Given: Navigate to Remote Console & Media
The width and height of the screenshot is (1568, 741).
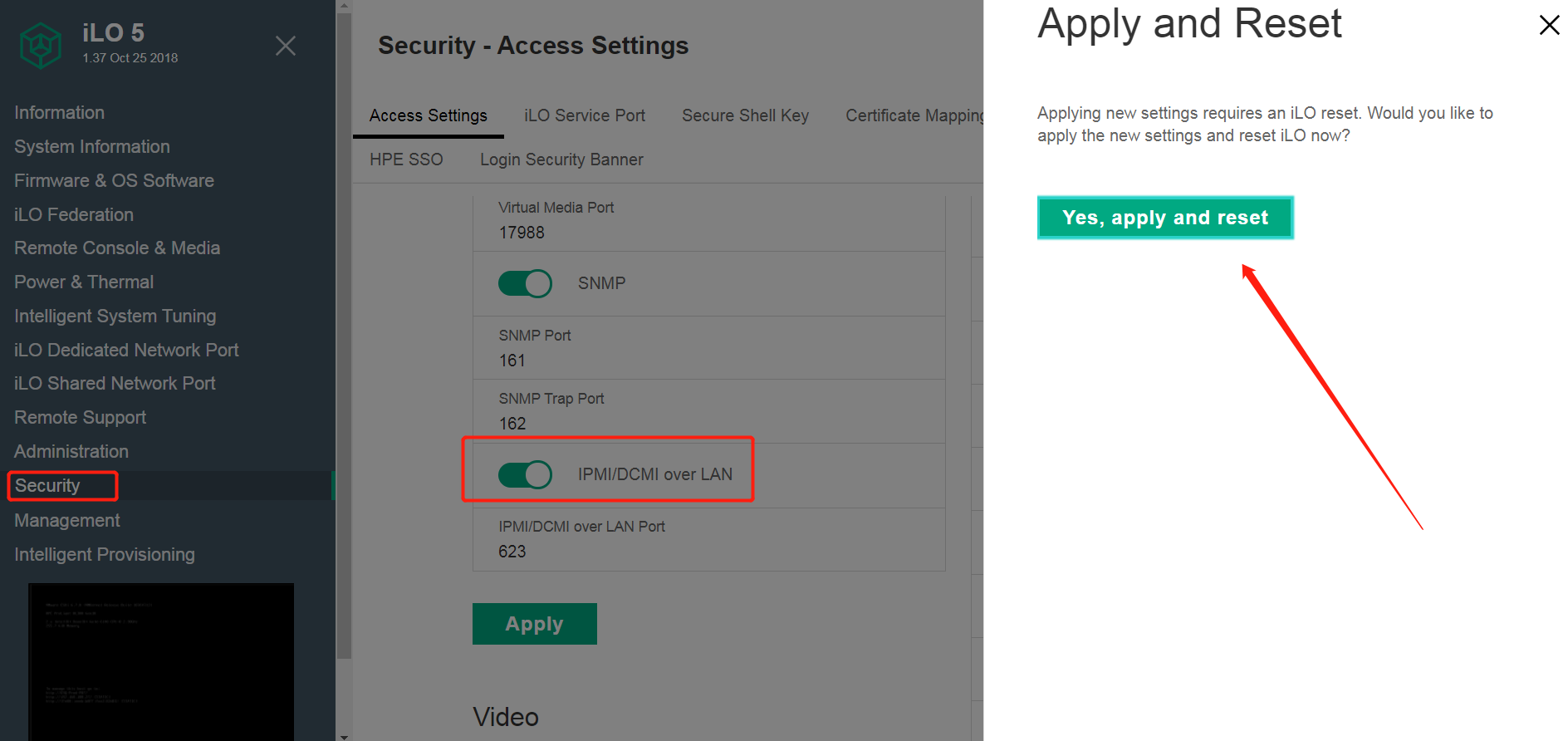Looking at the screenshot, I should coord(117,248).
